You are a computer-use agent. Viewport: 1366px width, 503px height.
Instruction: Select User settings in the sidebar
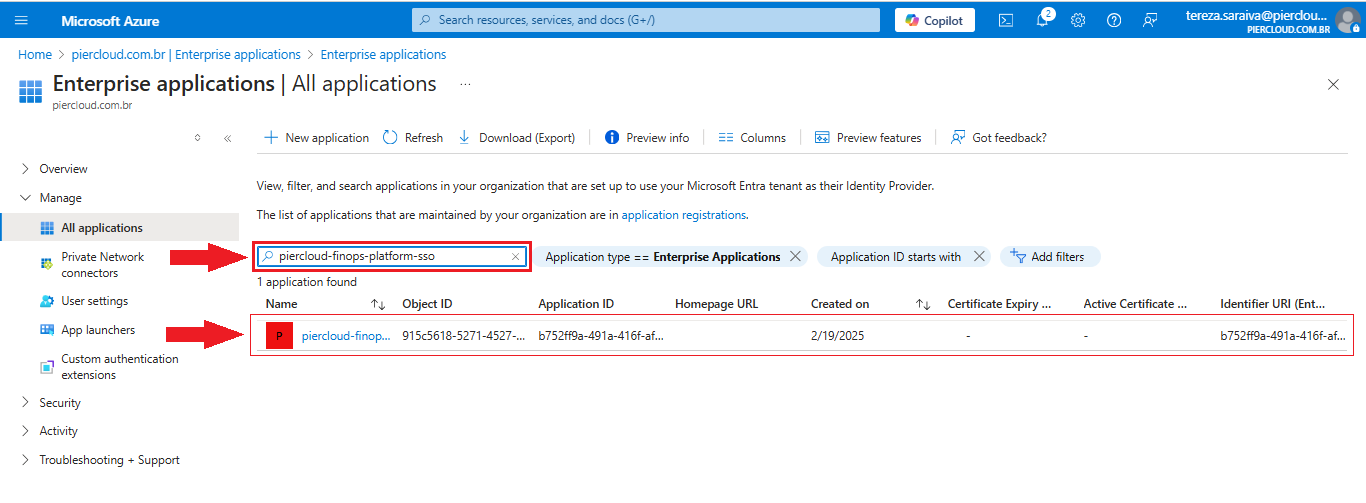[94, 301]
